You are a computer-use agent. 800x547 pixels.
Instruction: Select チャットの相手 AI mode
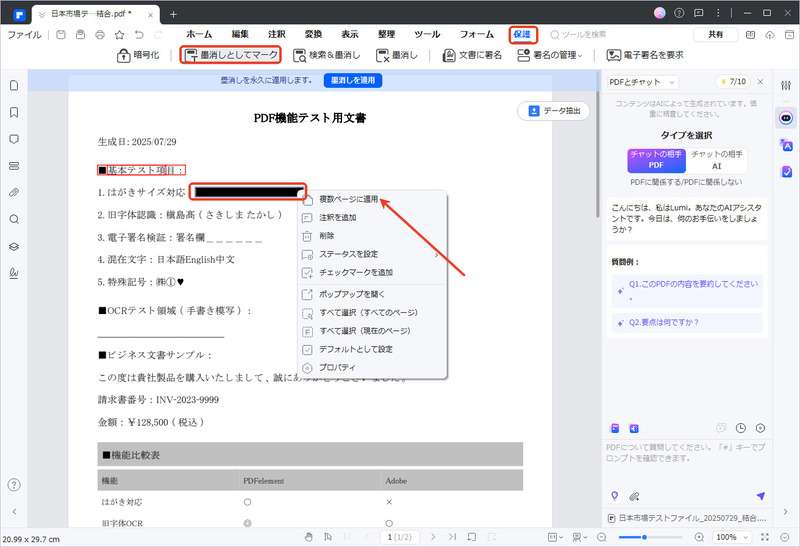click(716, 160)
